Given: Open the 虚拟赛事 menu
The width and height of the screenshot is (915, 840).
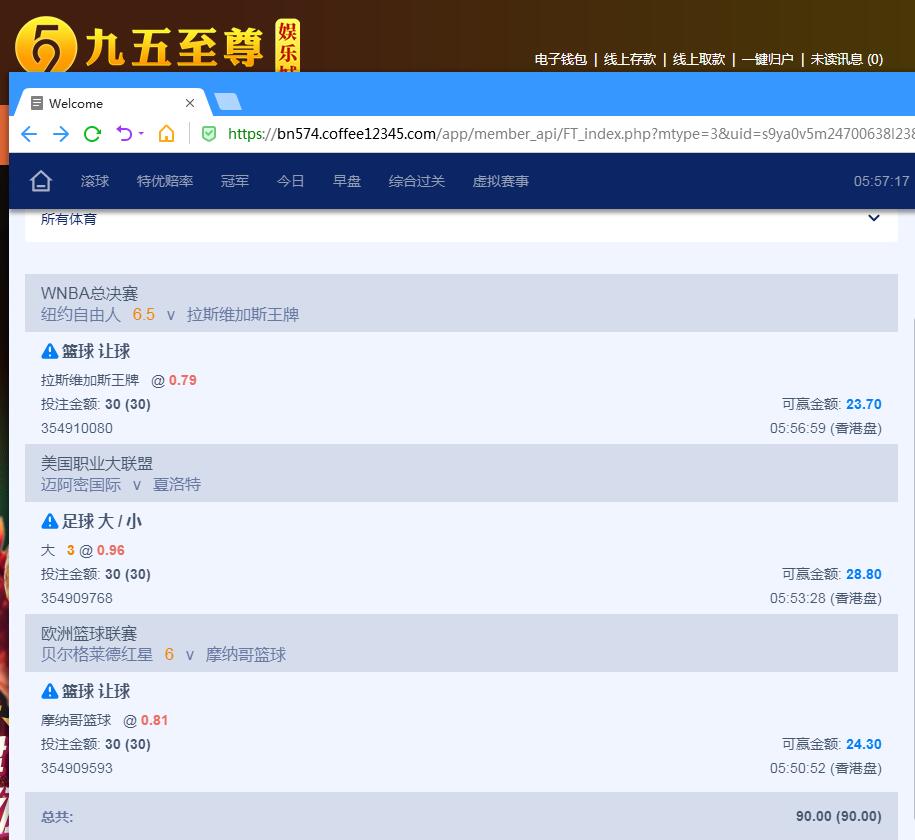Looking at the screenshot, I should [x=501, y=181].
